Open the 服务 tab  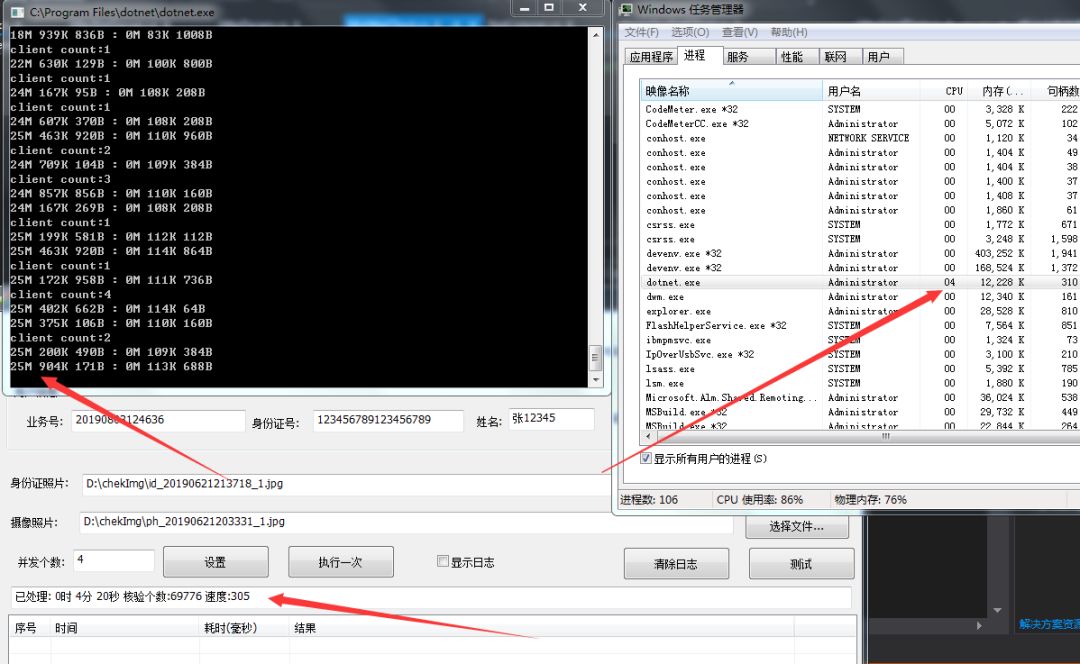737,57
